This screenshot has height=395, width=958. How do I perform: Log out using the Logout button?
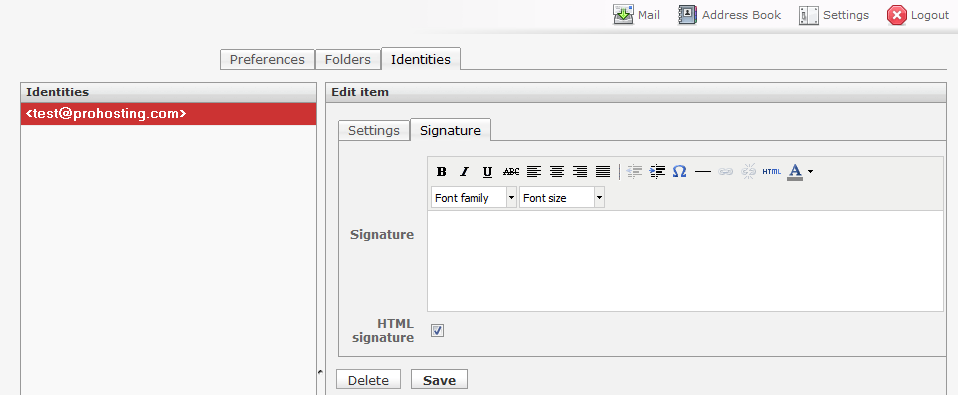coord(918,15)
